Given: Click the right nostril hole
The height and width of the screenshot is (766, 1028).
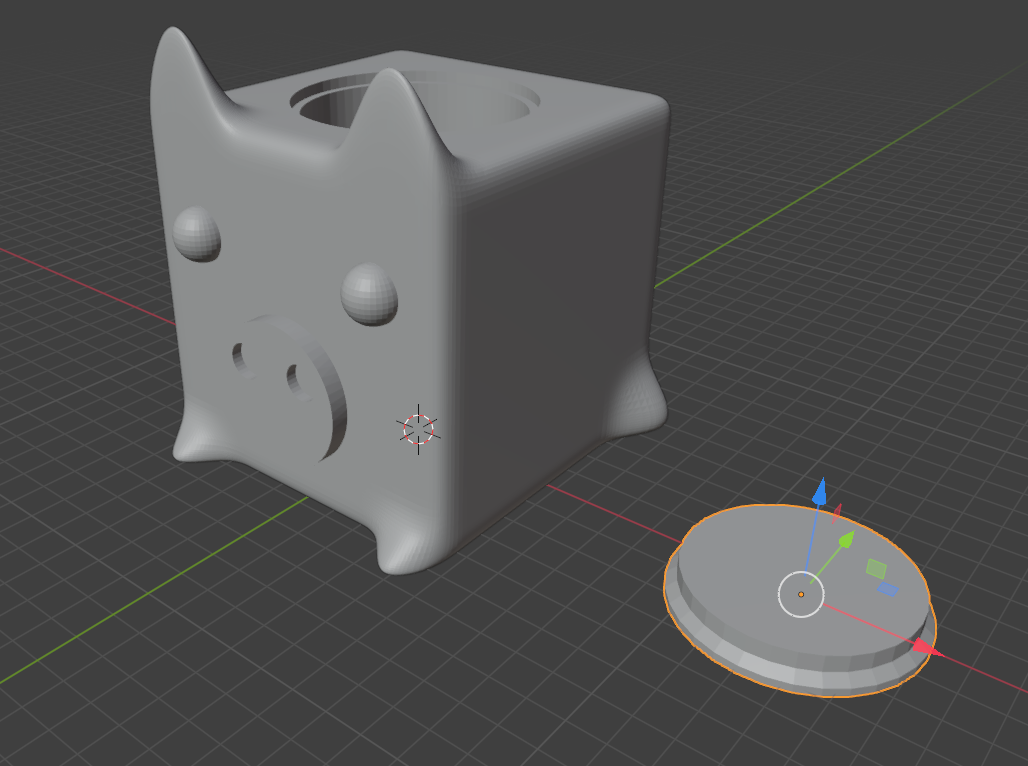Looking at the screenshot, I should (x=298, y=383).
